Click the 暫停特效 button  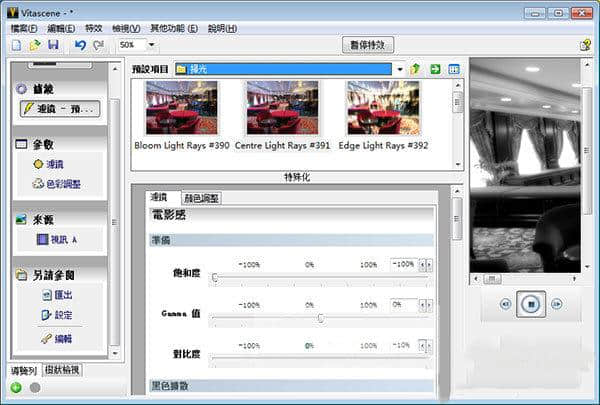point(369,45)
